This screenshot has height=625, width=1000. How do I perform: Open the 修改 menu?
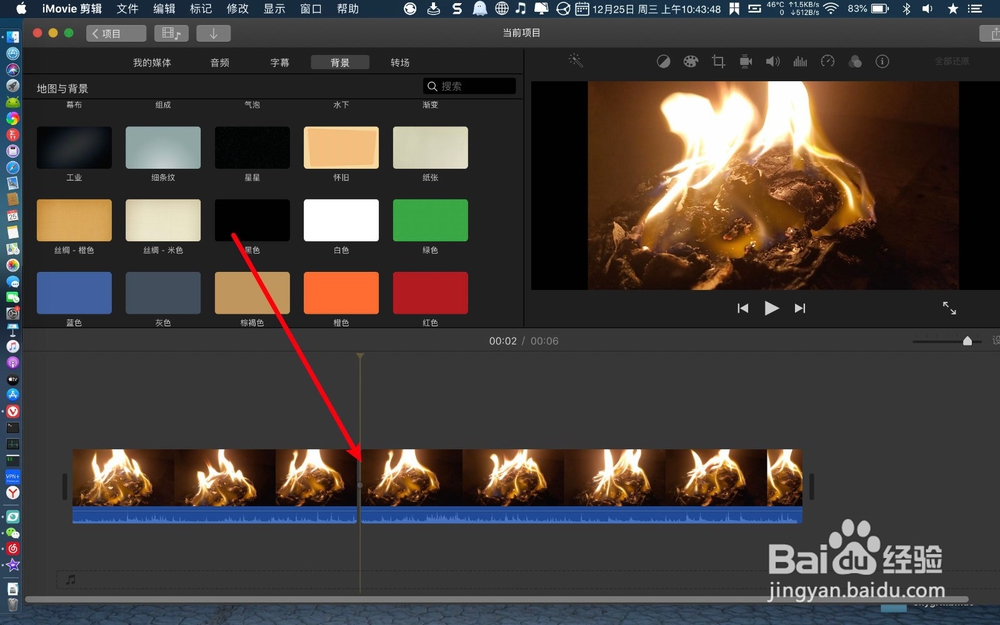[x=237, y=9]
